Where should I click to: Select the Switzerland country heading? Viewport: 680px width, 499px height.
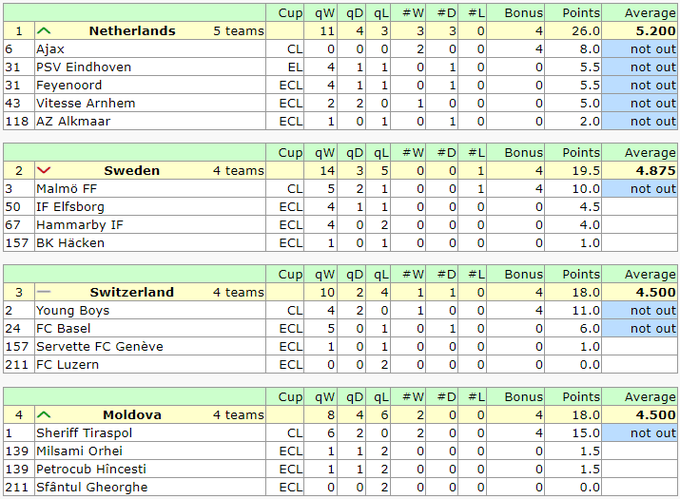132,293
